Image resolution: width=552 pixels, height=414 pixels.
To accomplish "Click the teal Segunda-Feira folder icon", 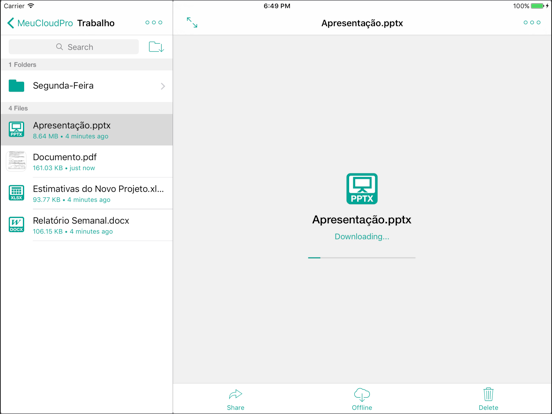I will point(16,86).
